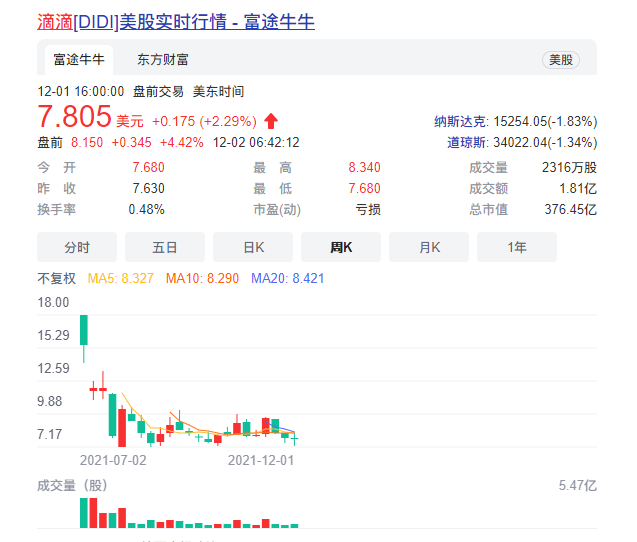The height and width of the screenshot is (542, 637).
Task: Click the 最低 low value 7.680
Action: [364, 189]
